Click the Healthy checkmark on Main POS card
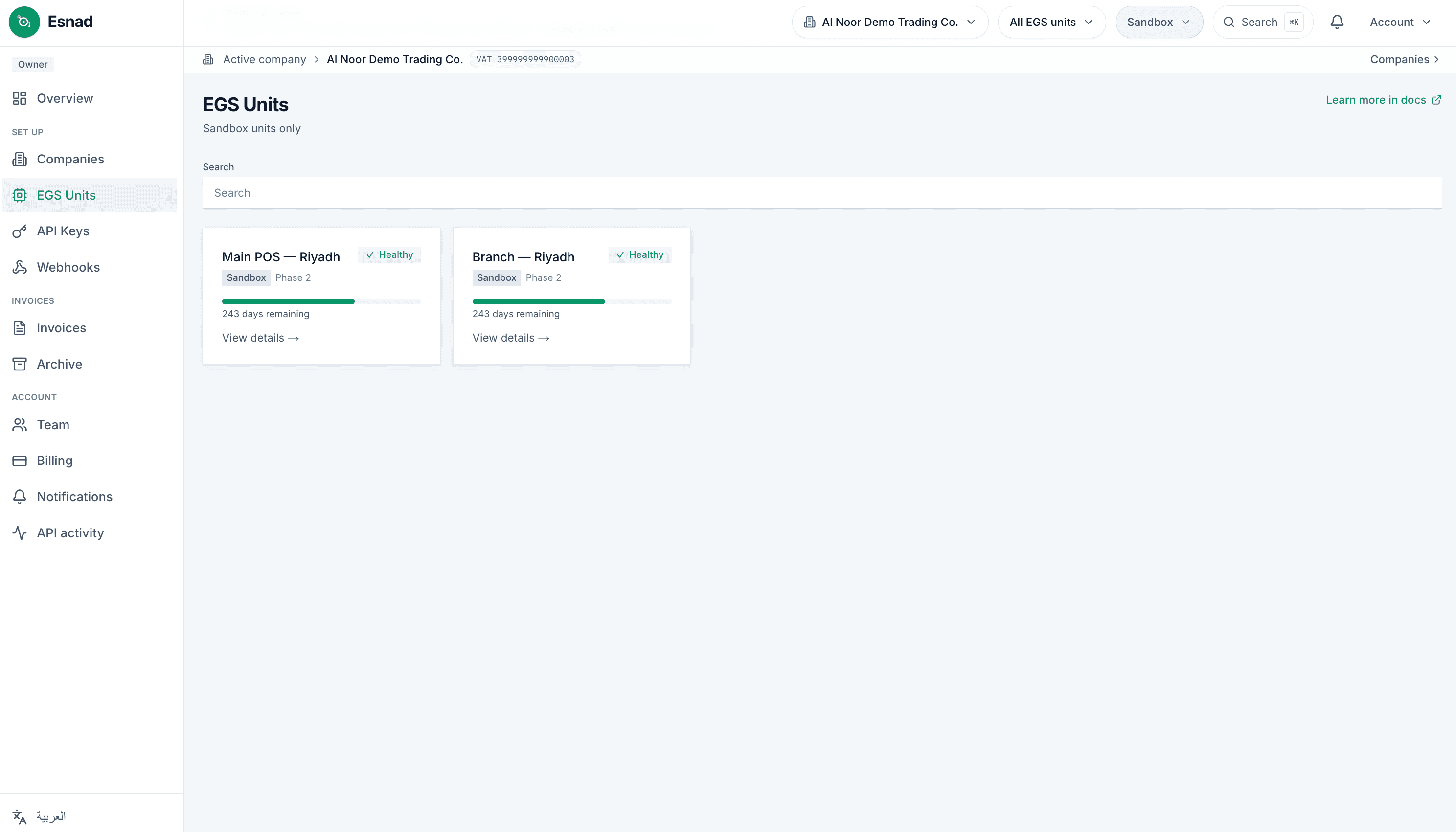This screenshot has width=1456, height=832. click(x=370, y=255)
